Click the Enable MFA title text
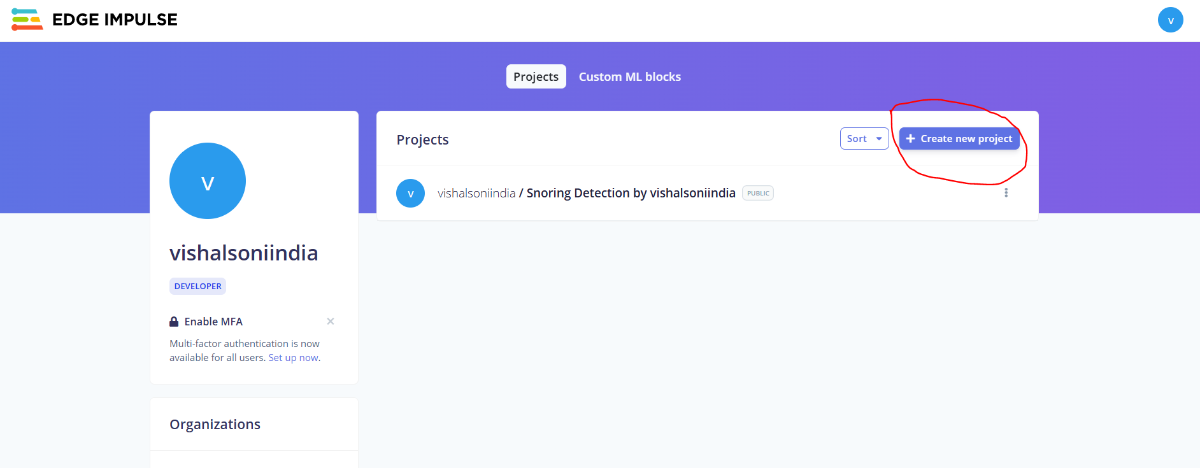 click(x=213, y=322)
